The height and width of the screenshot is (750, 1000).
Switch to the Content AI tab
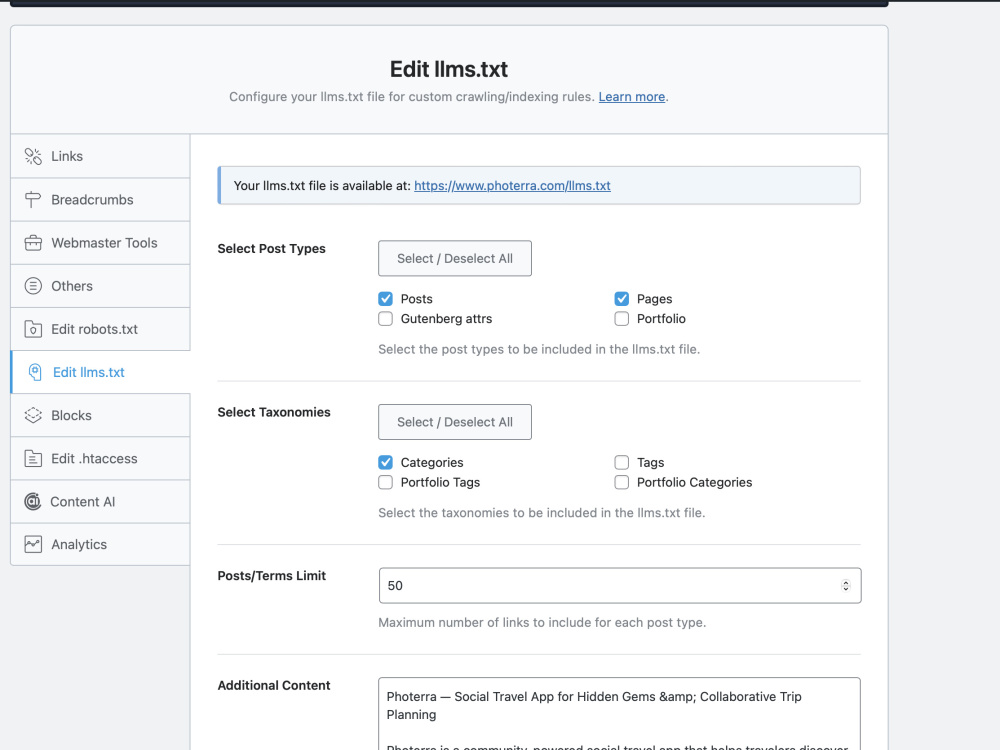100,502
